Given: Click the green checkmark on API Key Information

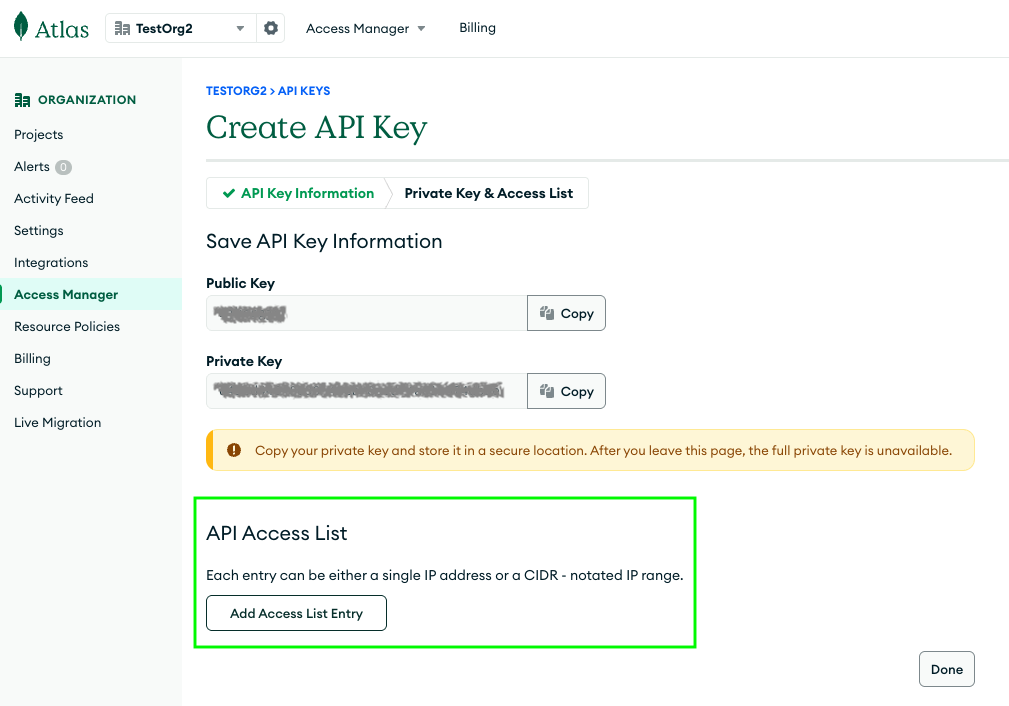Looking at the screenshot, I should tap(228, 193).
